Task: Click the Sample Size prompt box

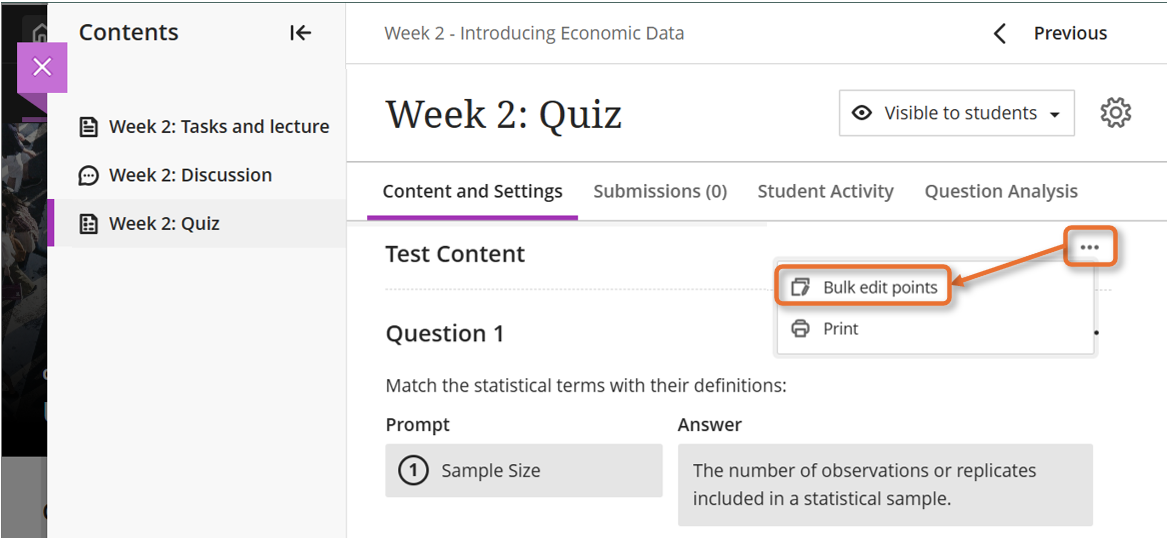Action: (x=523, y=471)
